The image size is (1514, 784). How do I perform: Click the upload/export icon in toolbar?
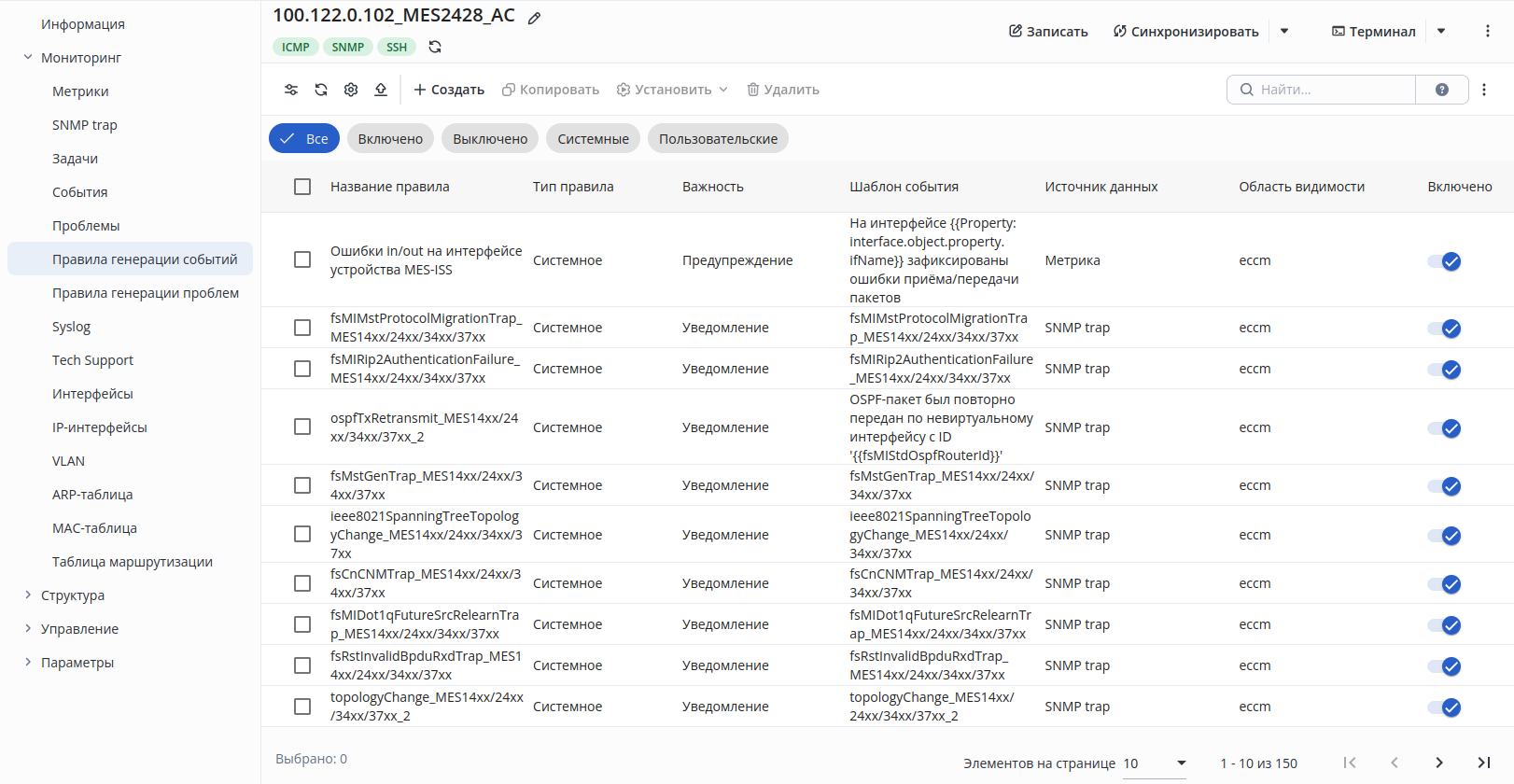point(381,90)
